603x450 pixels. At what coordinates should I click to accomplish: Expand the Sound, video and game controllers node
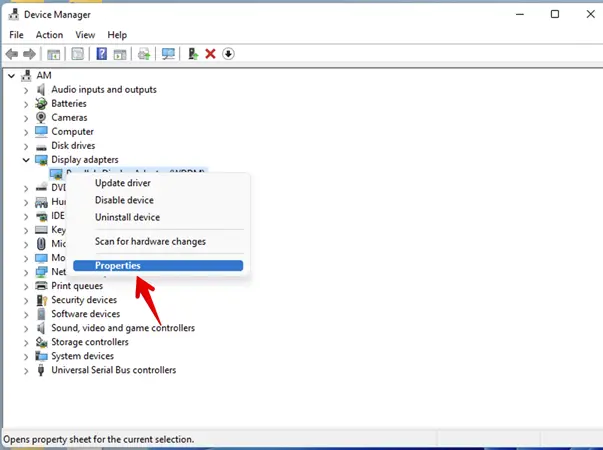click(27, 328)
